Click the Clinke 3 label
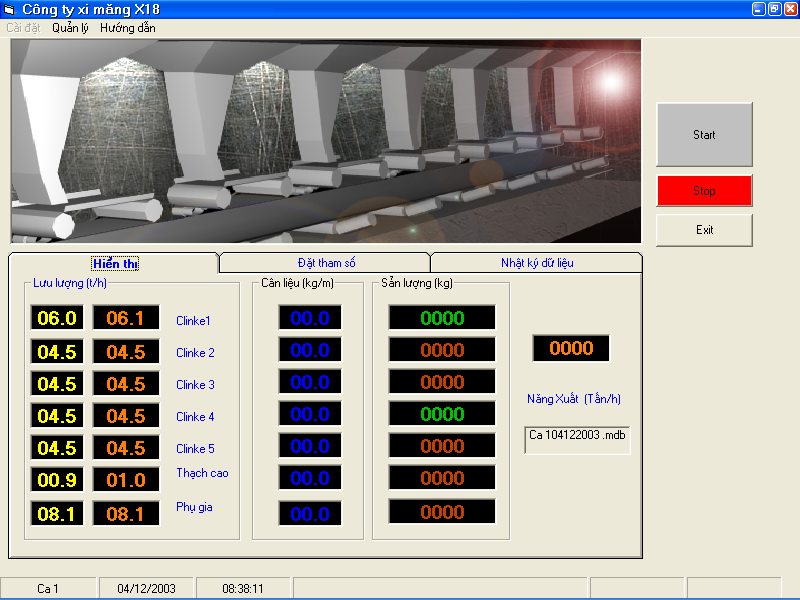800x600 pixels. [x=196, y=385]
